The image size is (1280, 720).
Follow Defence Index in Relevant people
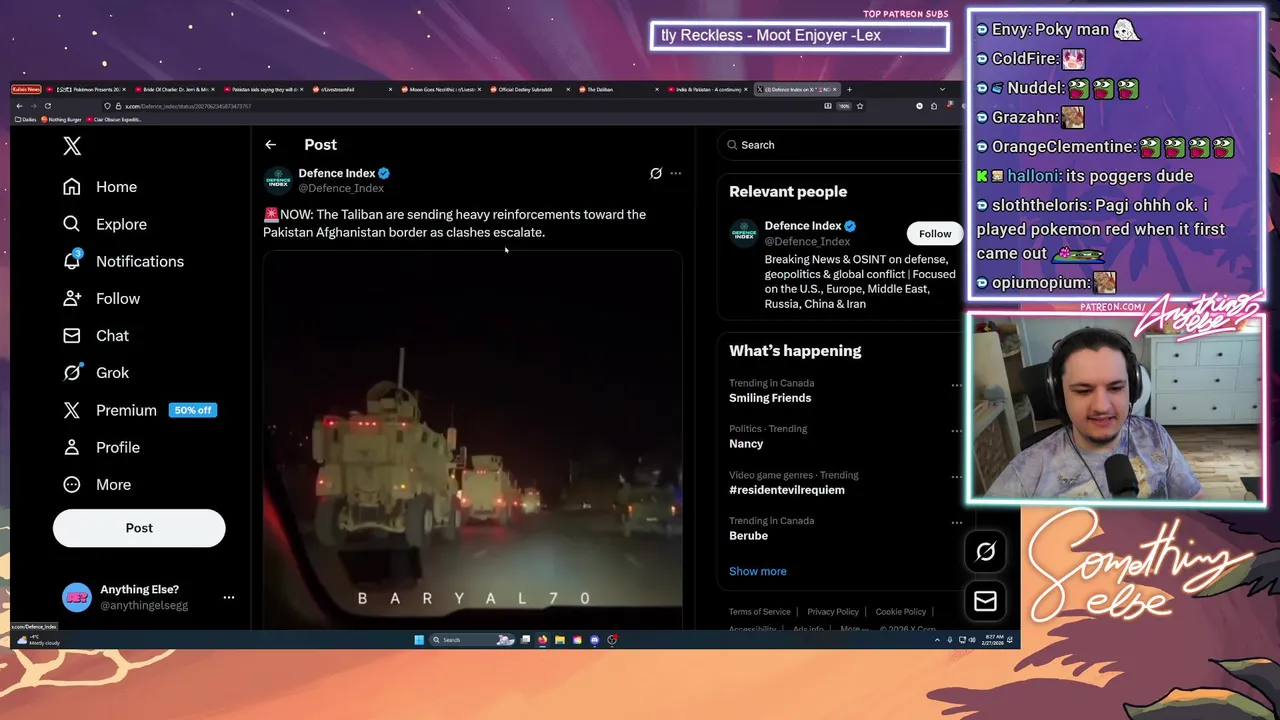point(935,234)
